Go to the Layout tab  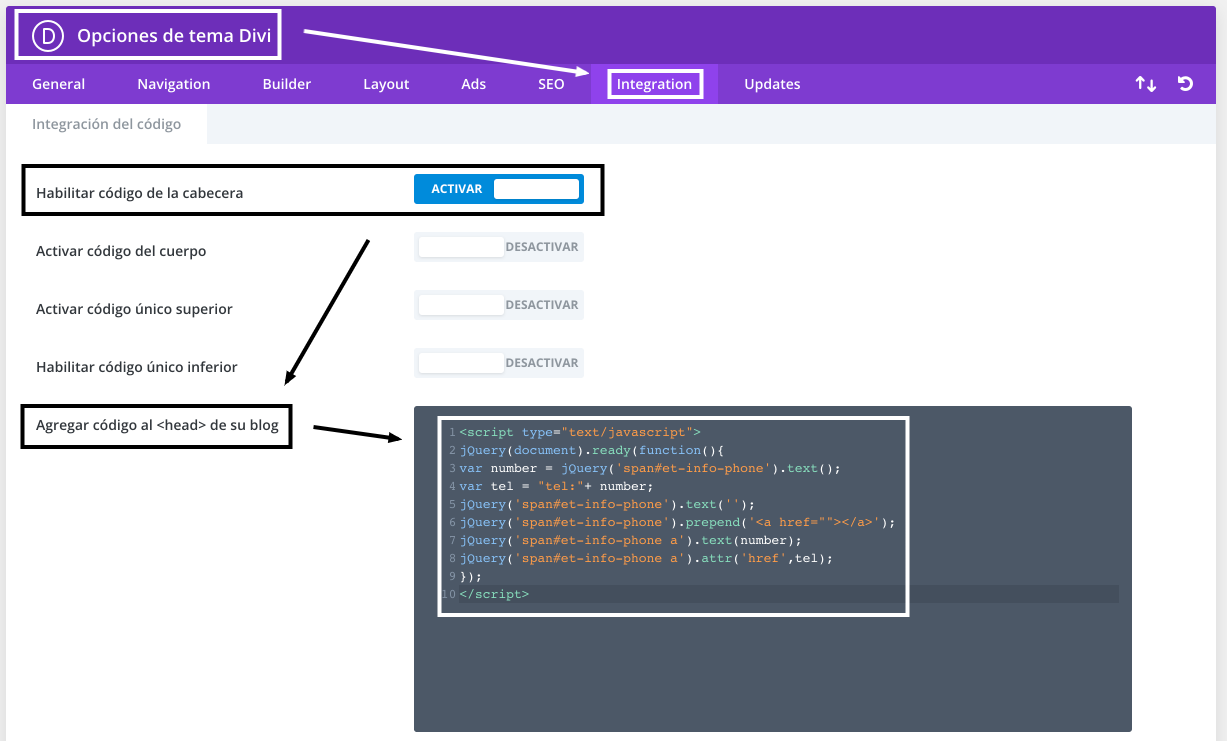pos(386,84)
